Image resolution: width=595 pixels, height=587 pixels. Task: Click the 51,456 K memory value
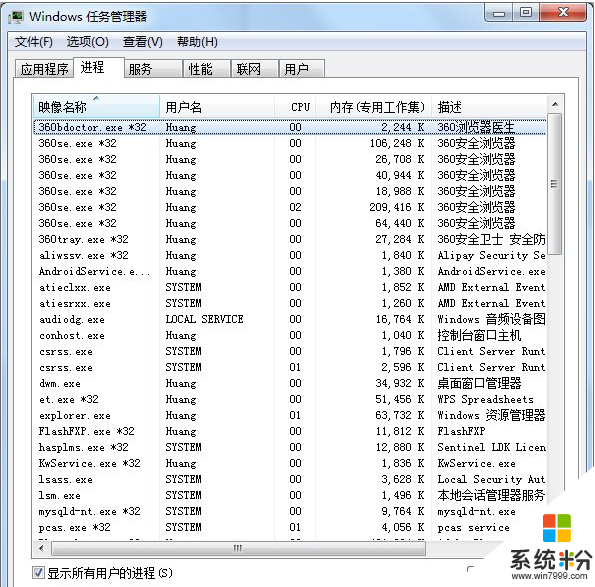pyautogui.click(x=400, y=399)
